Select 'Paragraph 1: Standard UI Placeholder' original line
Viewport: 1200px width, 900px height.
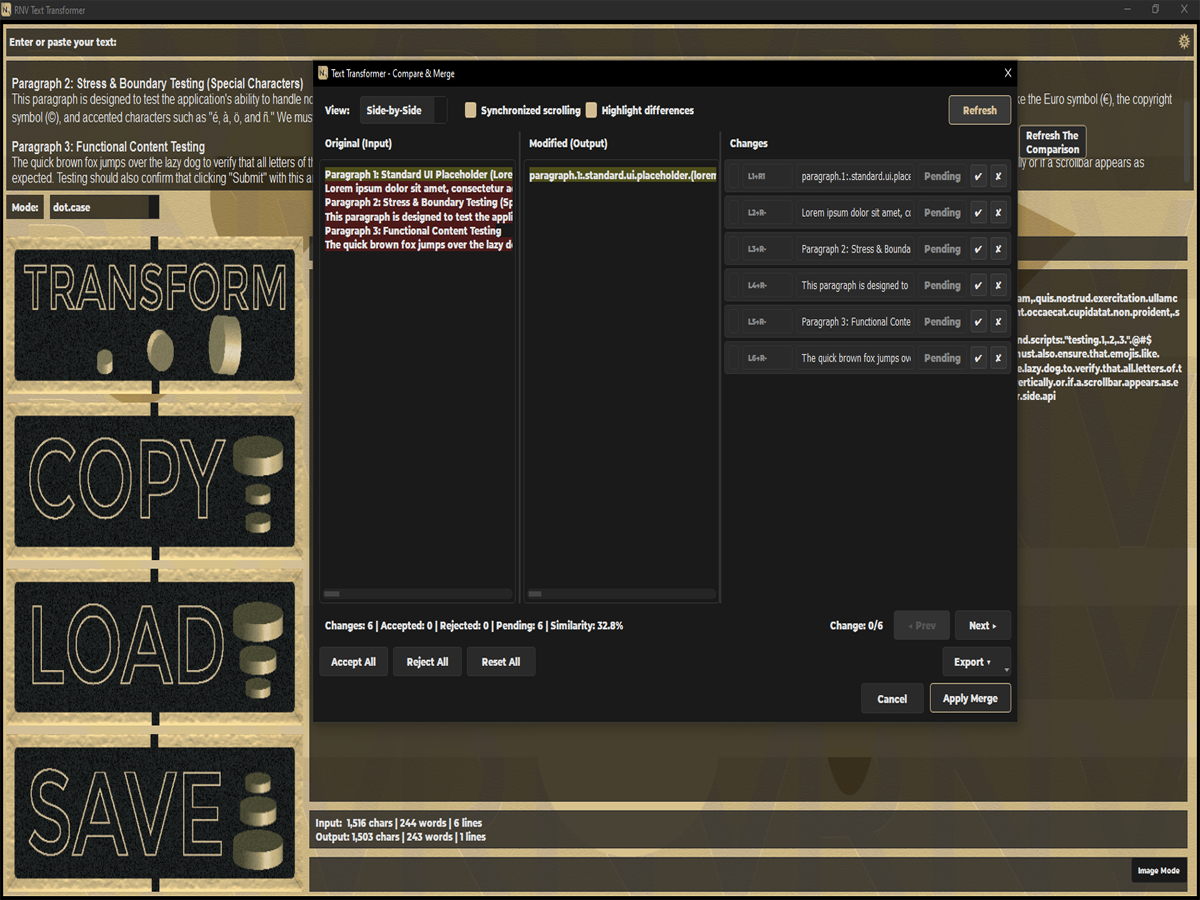(419, 175)
